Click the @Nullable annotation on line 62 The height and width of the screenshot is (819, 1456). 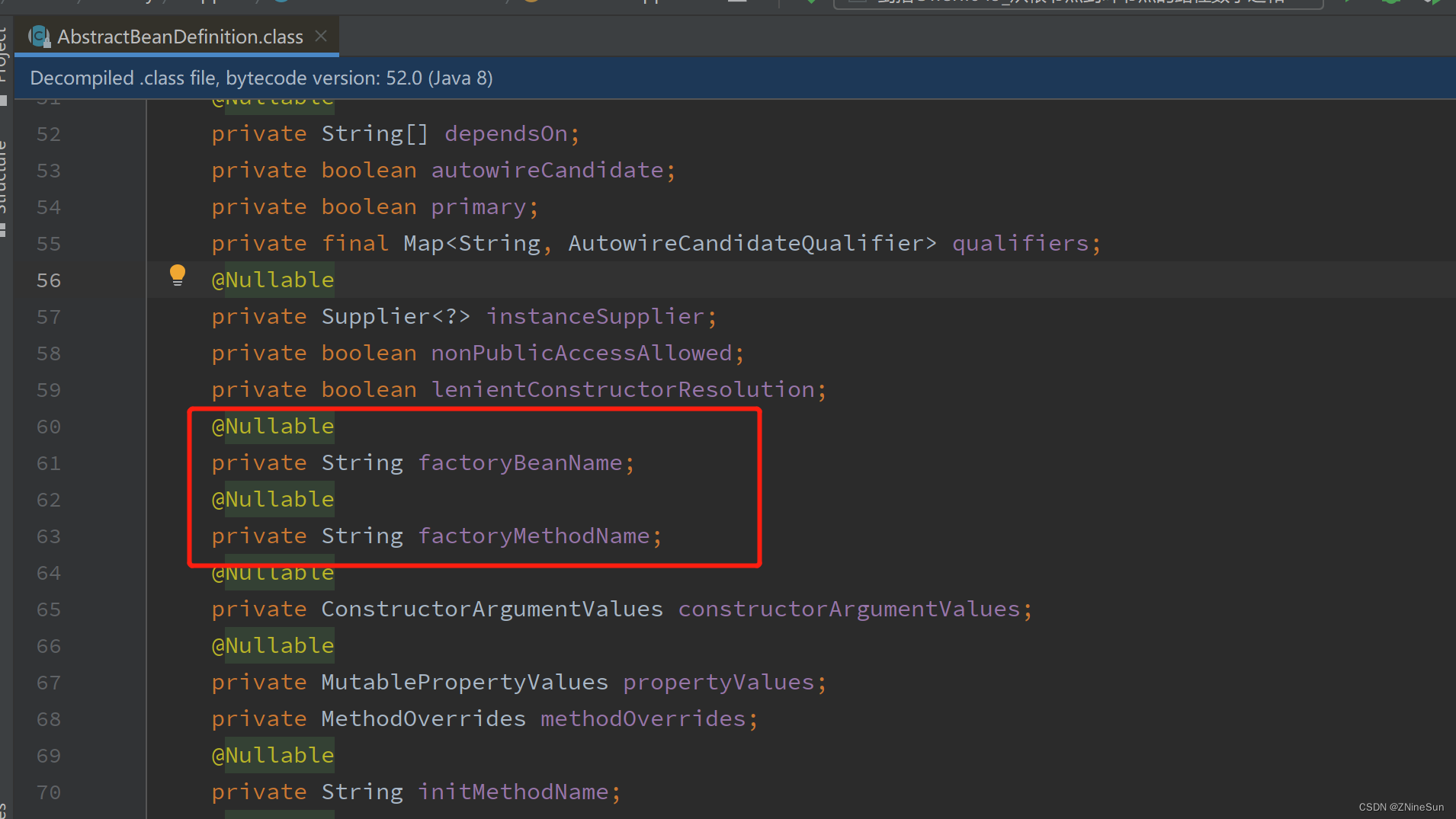(x=273, y=500)
